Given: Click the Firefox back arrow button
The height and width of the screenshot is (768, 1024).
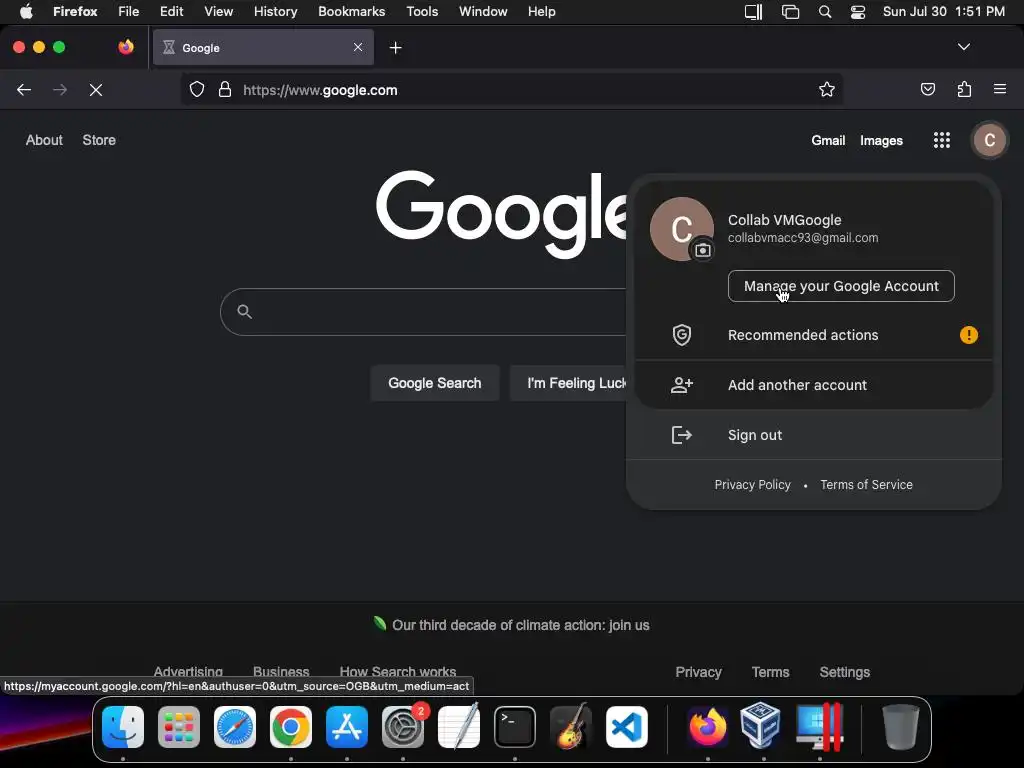Looking at the screenshot, I should coord(24,90).
